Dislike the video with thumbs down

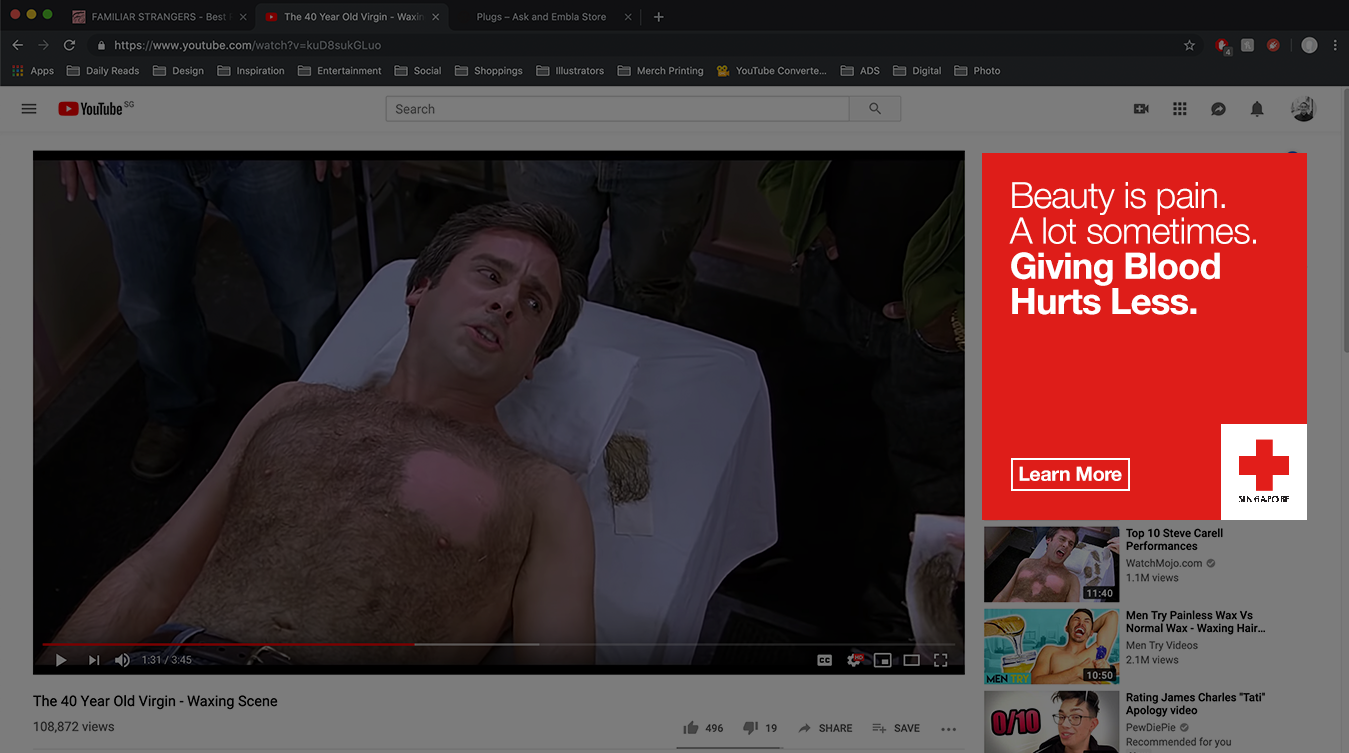[x=760, y=728]
